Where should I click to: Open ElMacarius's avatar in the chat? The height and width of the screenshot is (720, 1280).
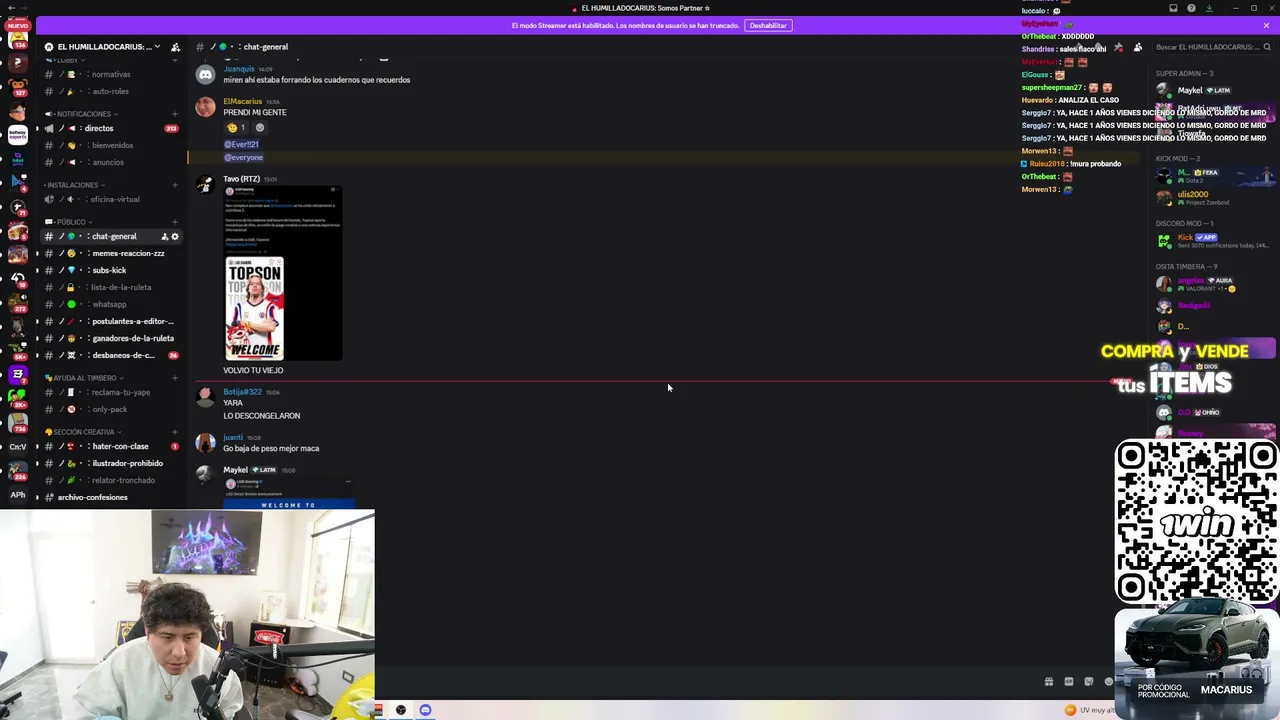click(x=205, y=107)
